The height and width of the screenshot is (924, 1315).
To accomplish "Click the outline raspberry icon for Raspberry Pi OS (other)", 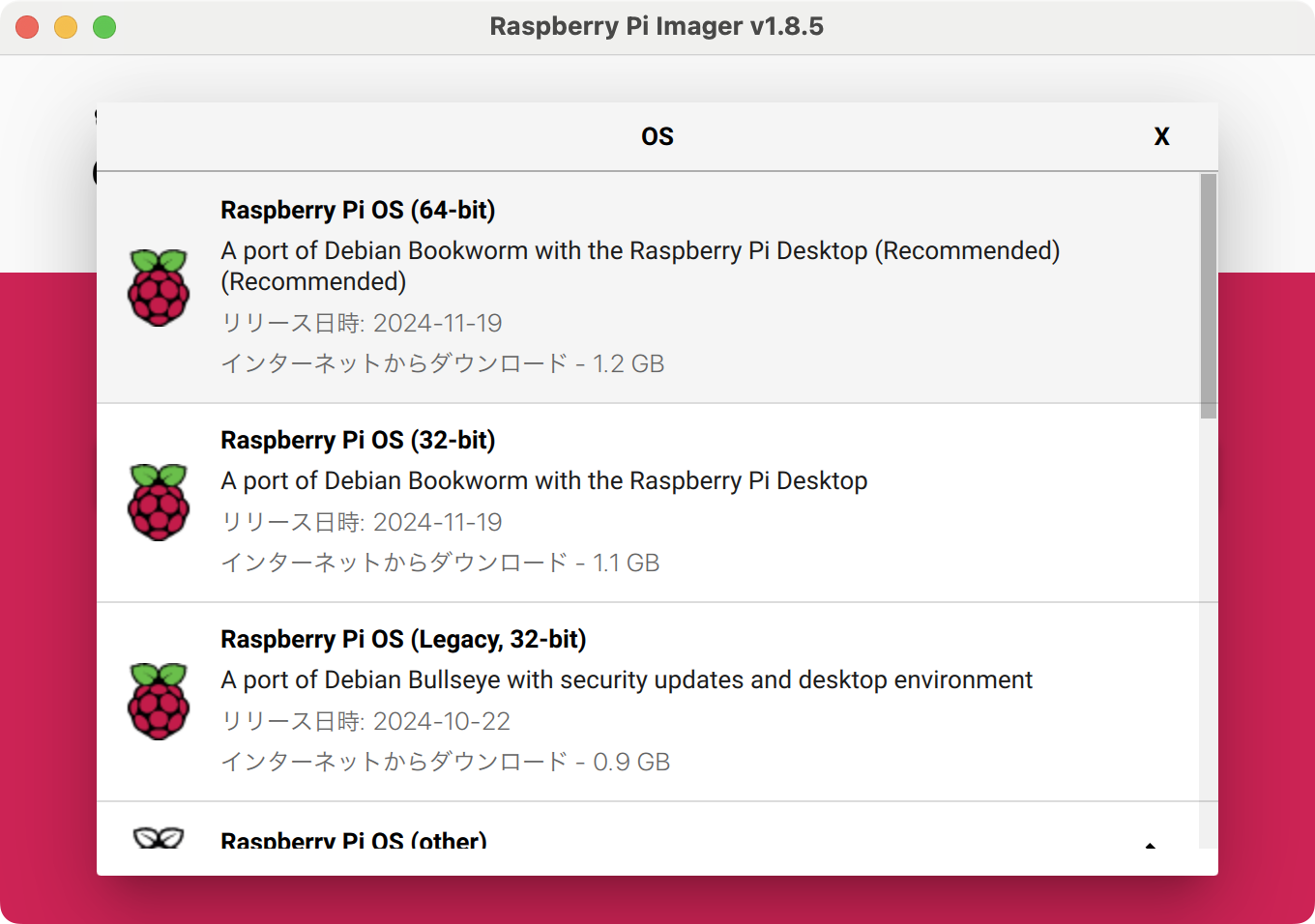I will tap(159, 838).
